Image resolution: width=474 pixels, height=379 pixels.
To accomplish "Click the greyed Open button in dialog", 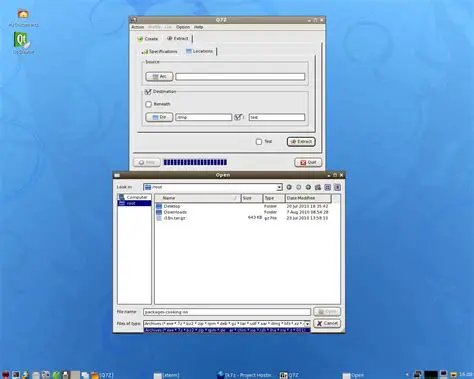I will [x=327, y=312].
